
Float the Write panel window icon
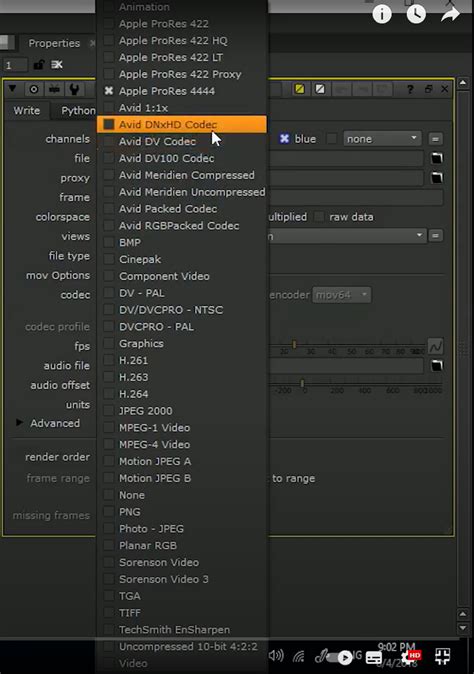pos(428,89)
